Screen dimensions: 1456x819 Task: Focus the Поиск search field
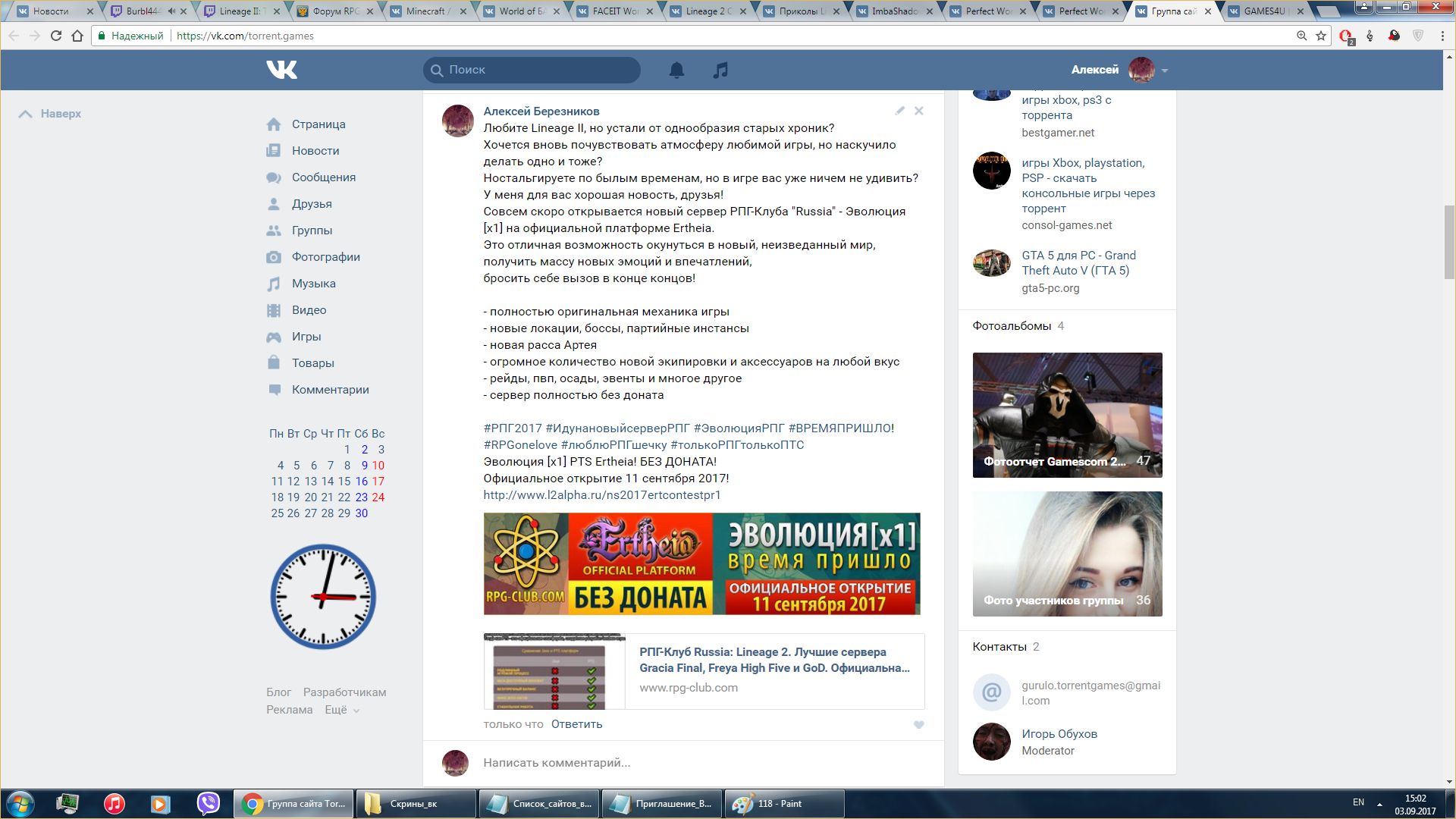(x=532, y=70)
